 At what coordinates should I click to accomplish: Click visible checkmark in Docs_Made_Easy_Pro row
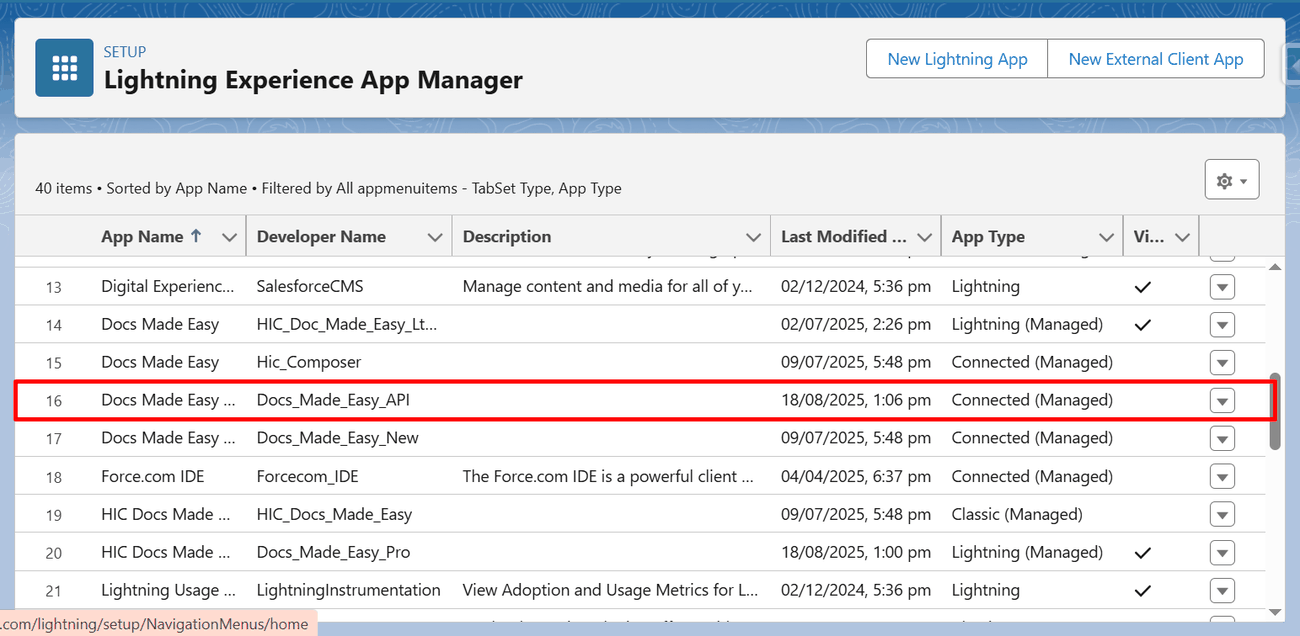click(x=1143, y=553)
